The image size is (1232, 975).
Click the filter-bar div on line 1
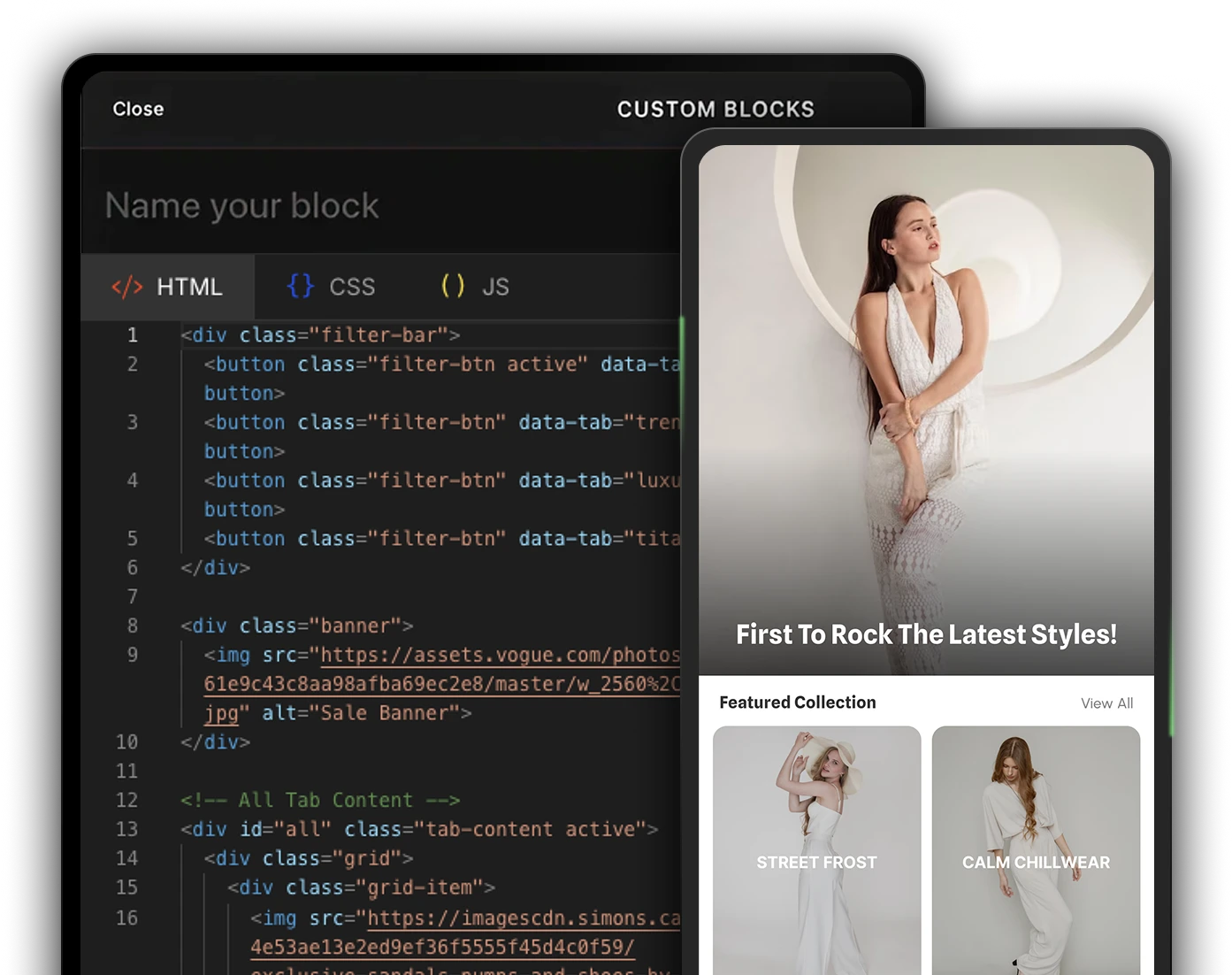318,334
